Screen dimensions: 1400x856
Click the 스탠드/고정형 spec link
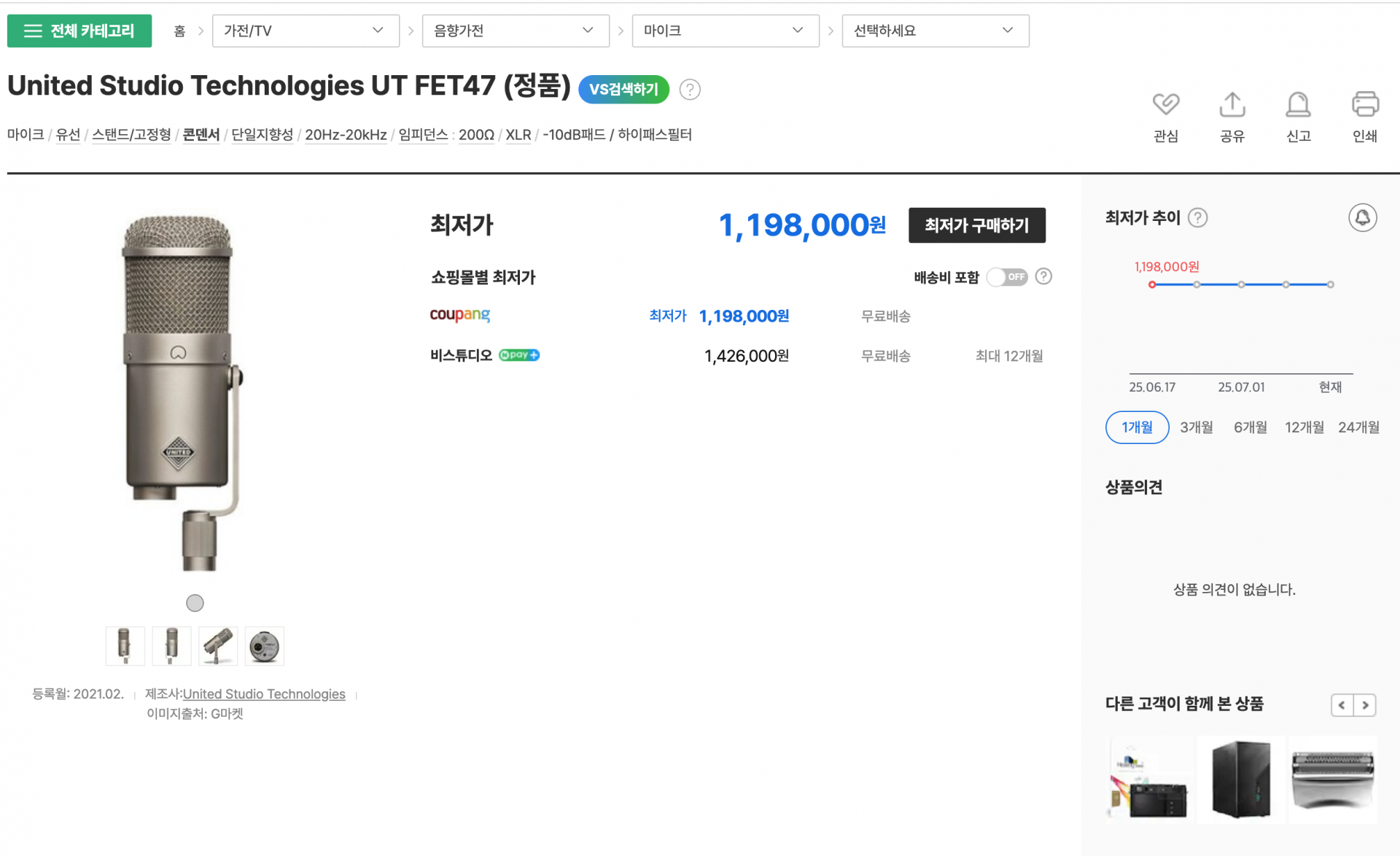pyautogui.click(x=131, y=135)
